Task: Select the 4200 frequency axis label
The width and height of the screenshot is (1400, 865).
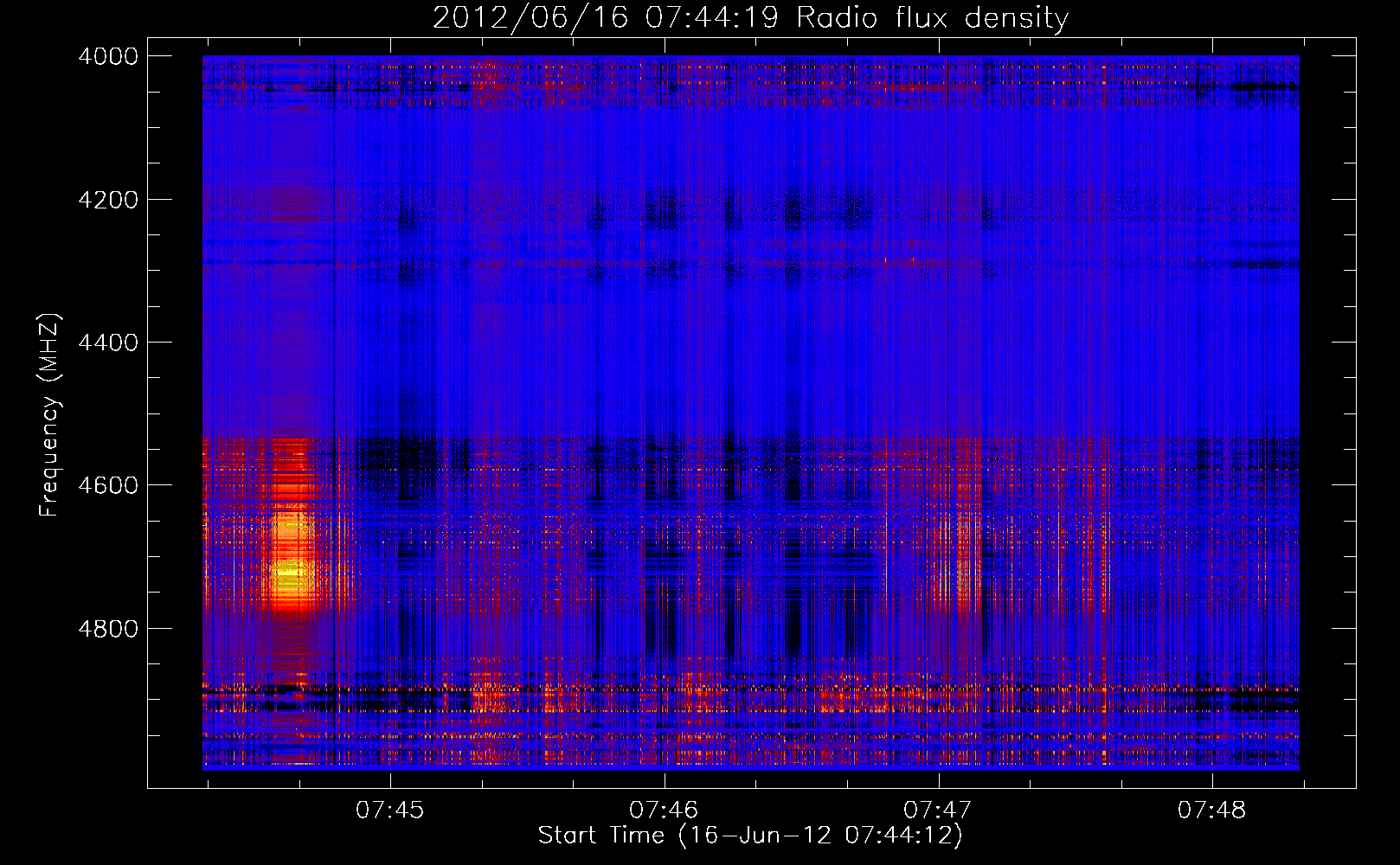Action: point(108,200)
